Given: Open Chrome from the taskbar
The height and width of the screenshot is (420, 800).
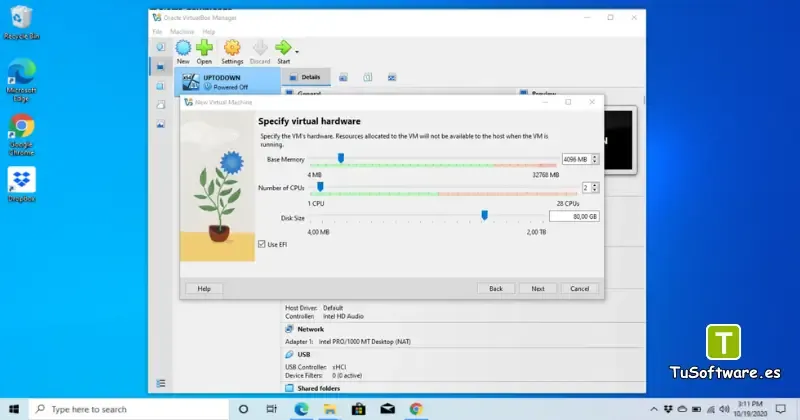Looking at the screenshot, I should pyautogui.click(x=416, y=409).
